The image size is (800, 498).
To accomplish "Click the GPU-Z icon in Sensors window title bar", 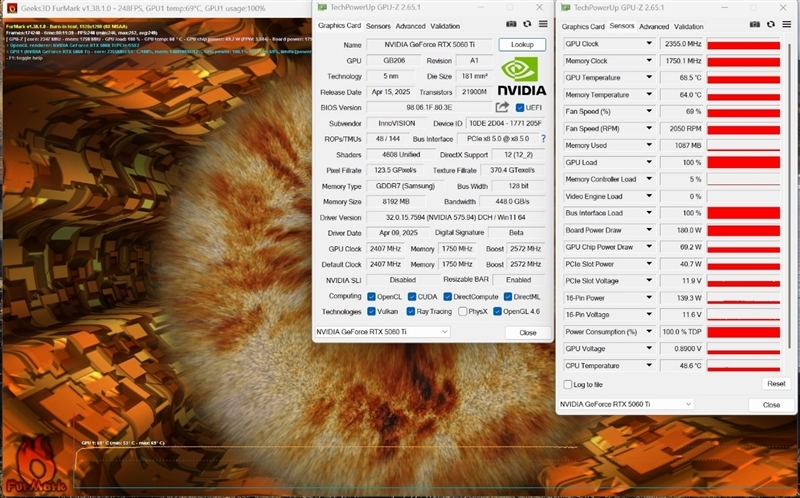I will coord(565,8).
